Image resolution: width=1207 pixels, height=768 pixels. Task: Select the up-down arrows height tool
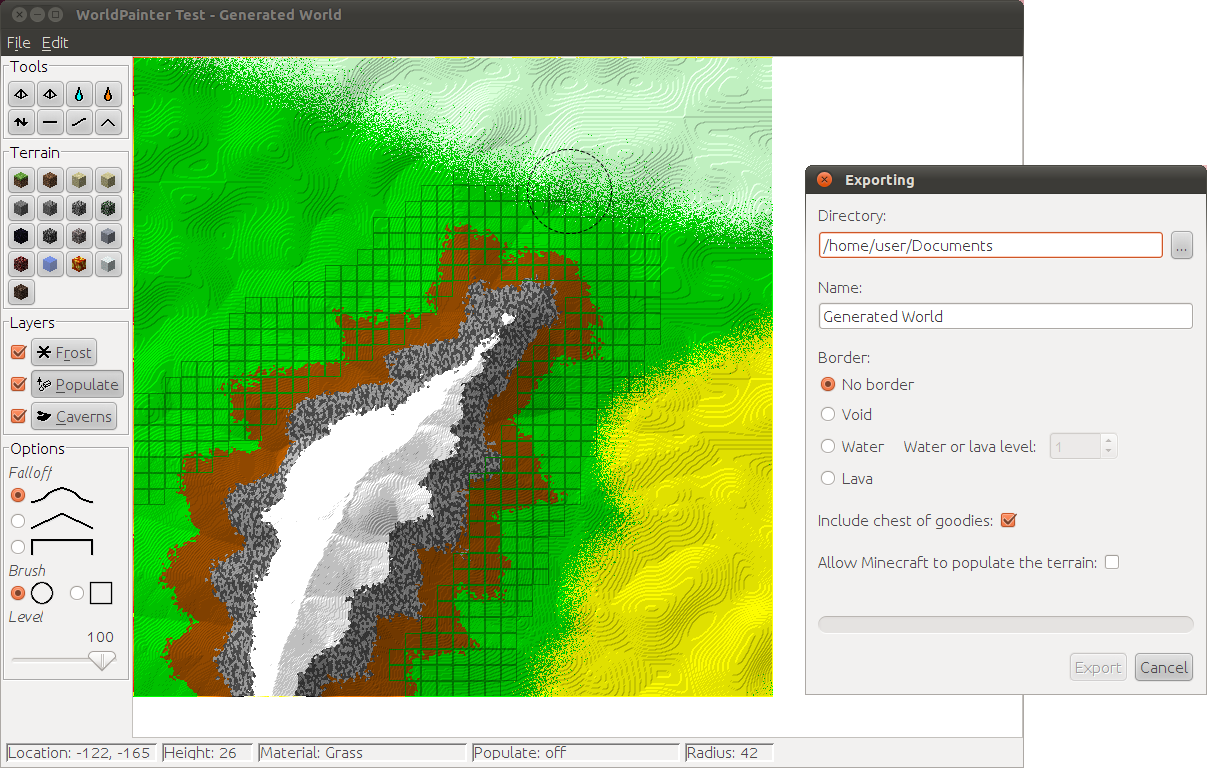[x=21, y=123]
